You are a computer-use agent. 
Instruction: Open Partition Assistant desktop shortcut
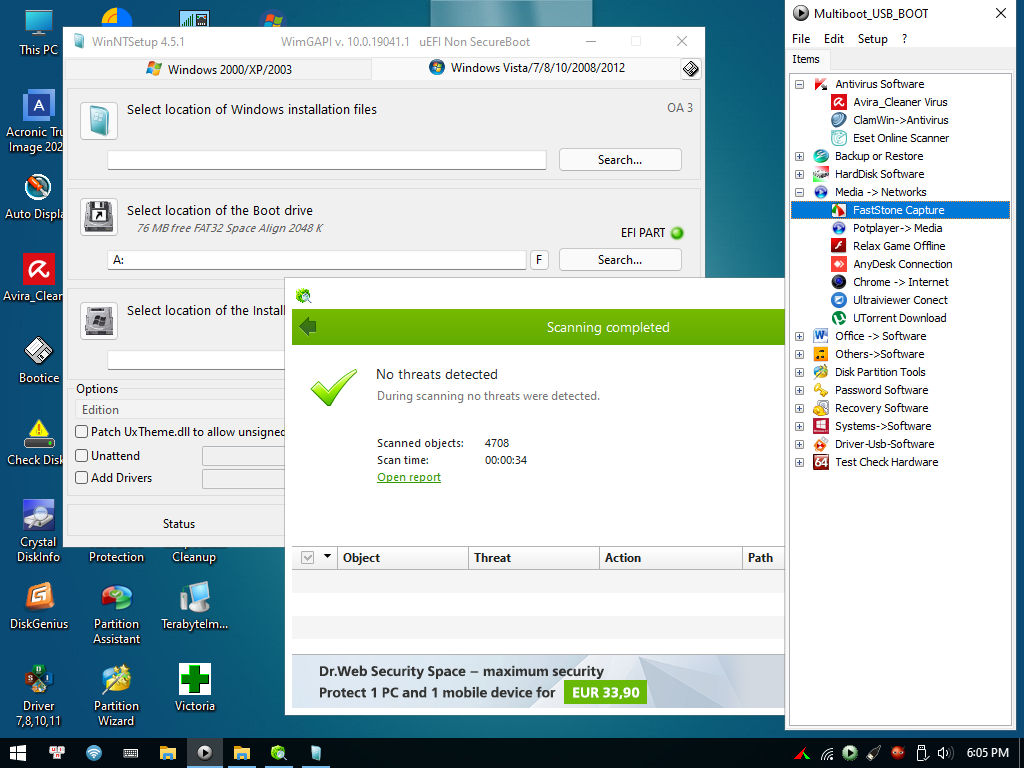coord(116,614)
